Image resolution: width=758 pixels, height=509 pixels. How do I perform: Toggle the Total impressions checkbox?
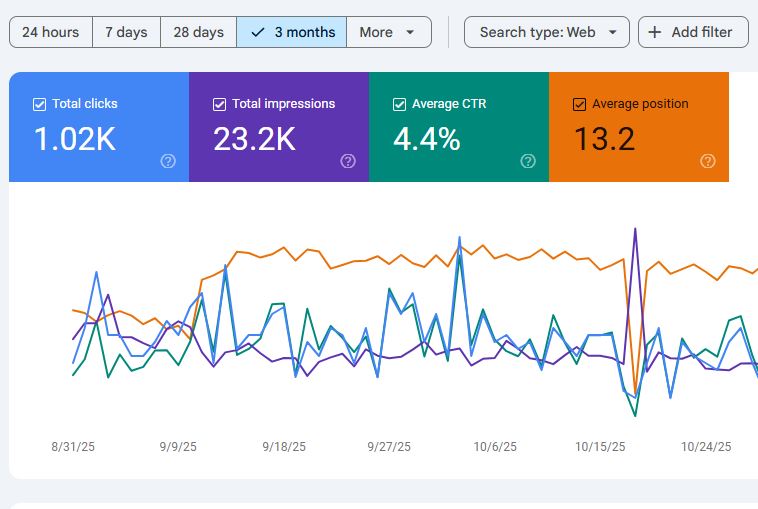pyautogui.click(x=220, y=104)
